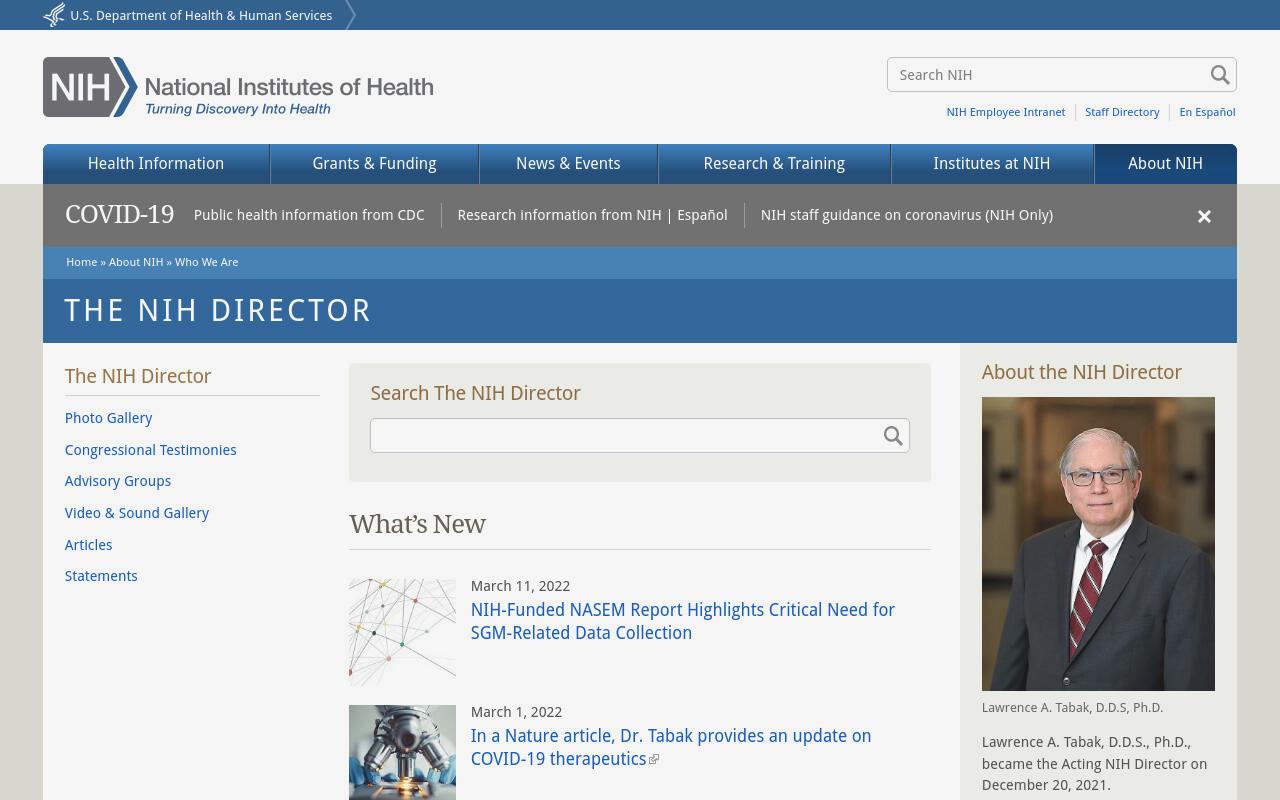The image size is (1280, 800).
Task: Open Staff Directory link
Action: click(x=1122, y=112)
